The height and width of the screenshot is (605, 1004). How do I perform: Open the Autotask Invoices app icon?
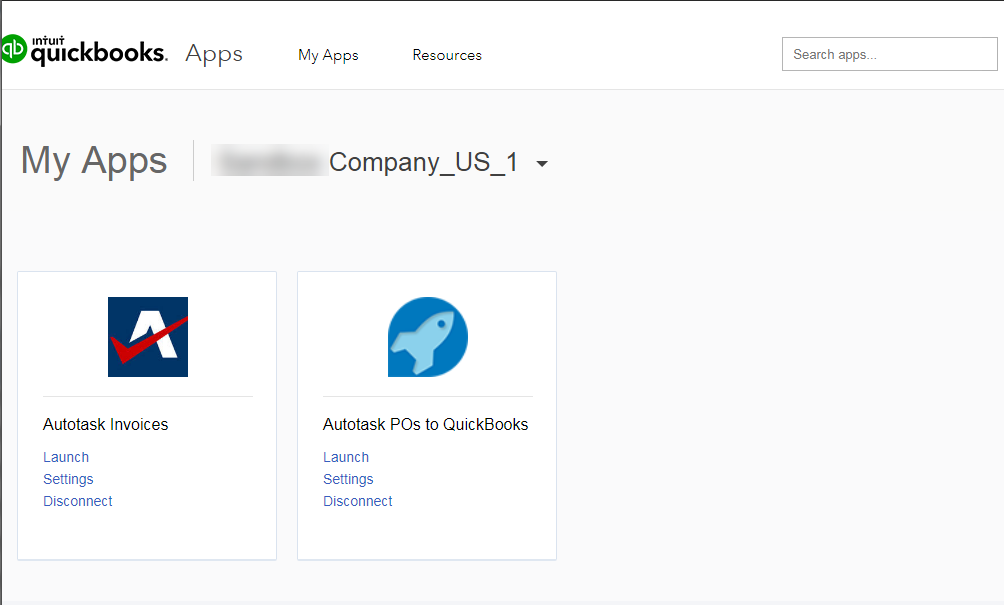148,337
